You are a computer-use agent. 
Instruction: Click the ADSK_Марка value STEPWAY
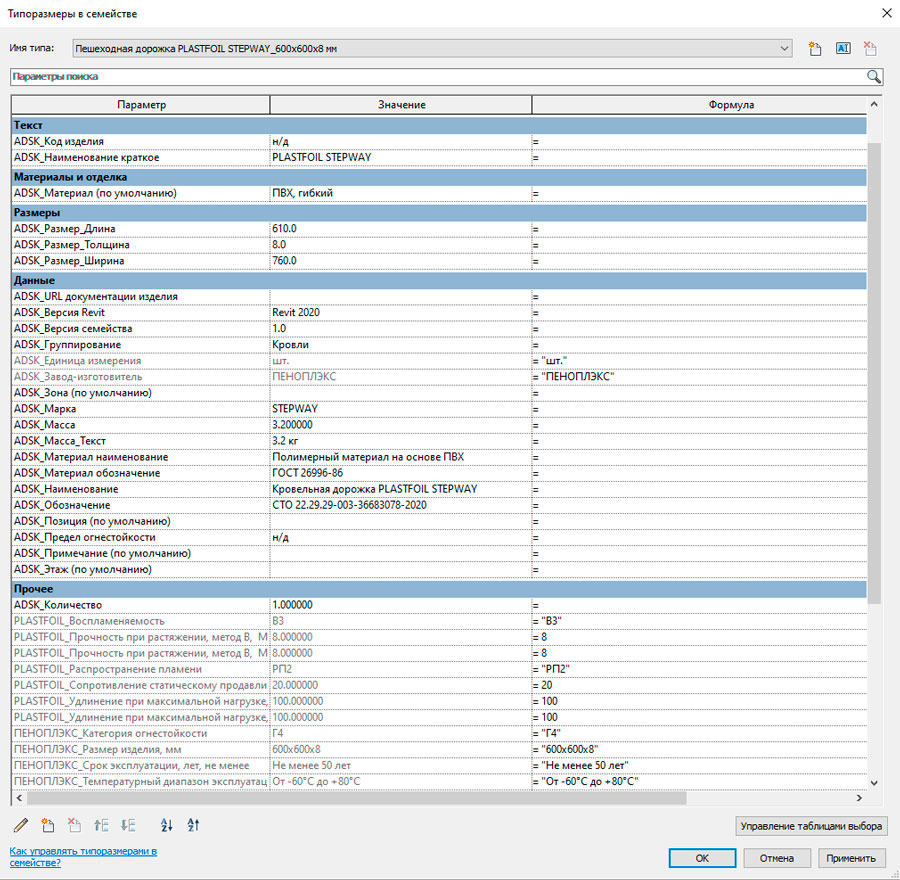click(295, 409)
